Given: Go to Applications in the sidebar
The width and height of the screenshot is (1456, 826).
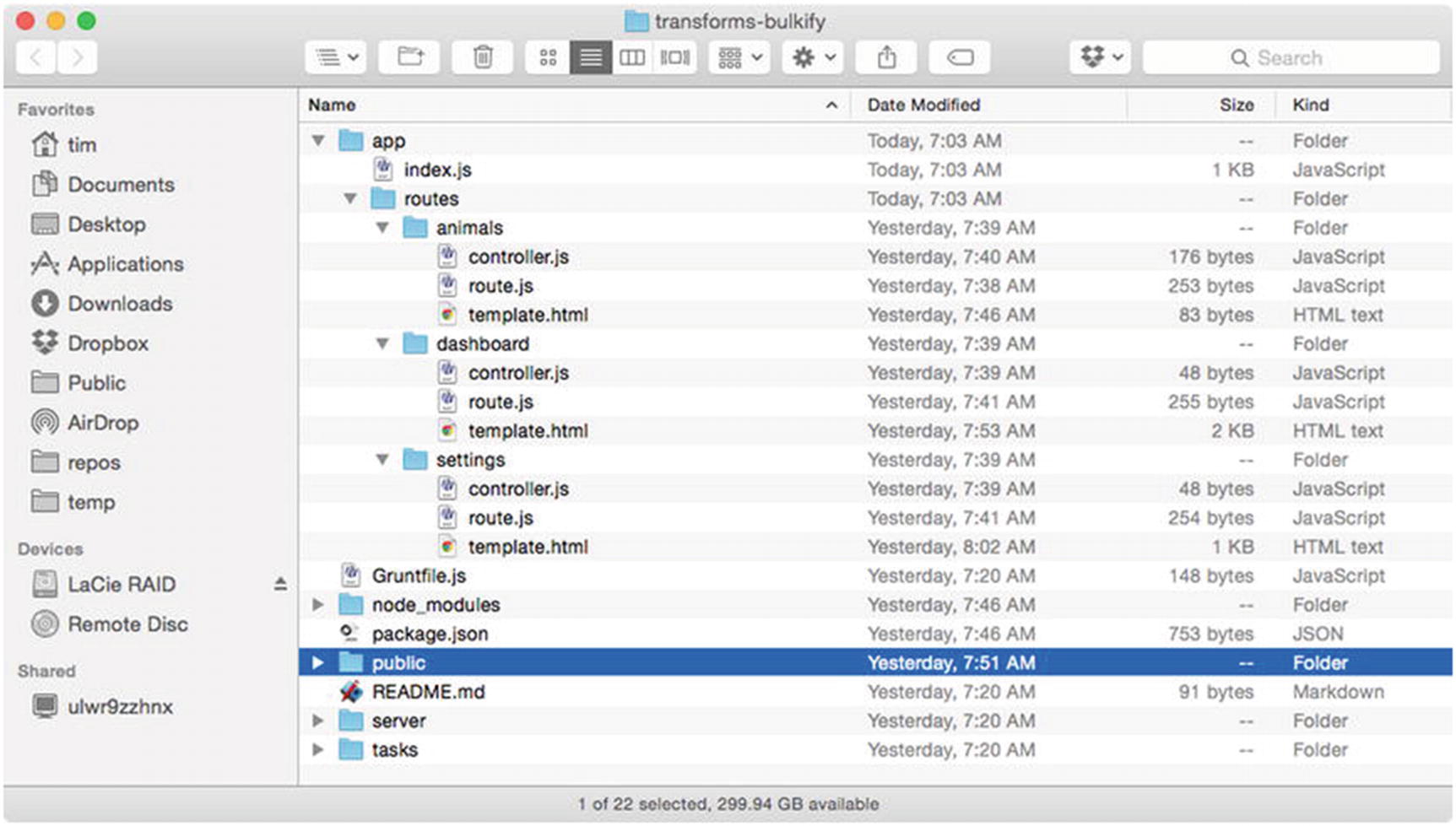Looking at the screenshot, I should 125,264.
